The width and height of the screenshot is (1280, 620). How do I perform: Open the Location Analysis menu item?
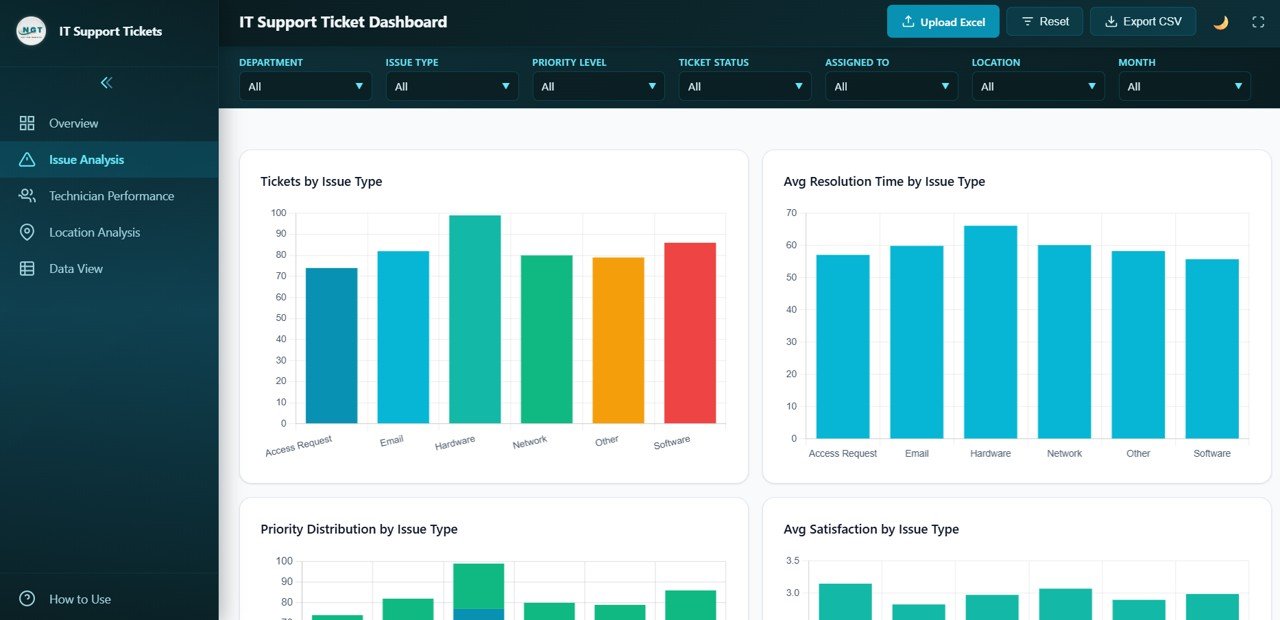tap(94, 232)
